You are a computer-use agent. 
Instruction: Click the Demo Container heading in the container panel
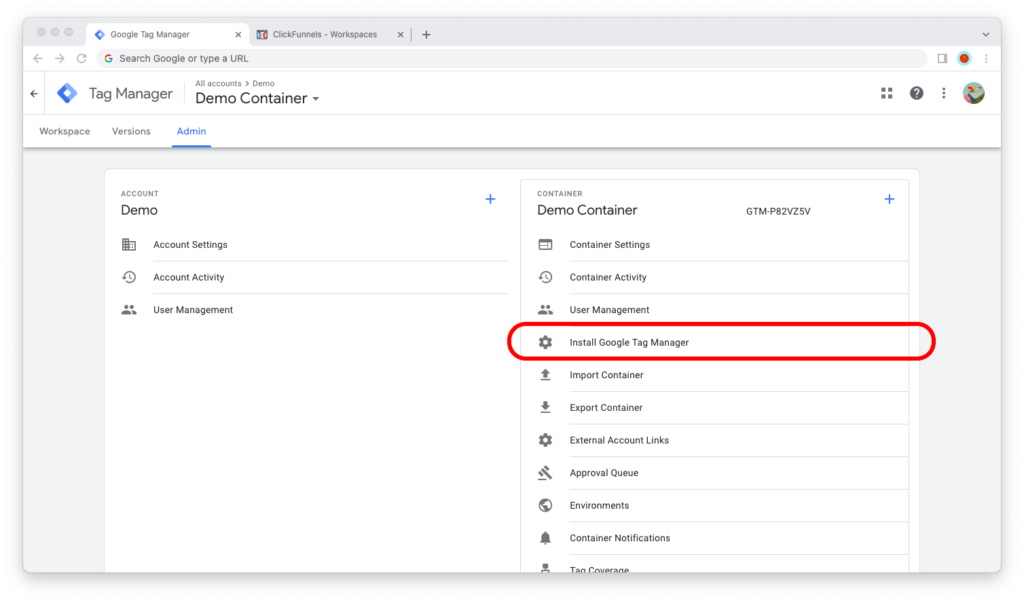[587, 210]
